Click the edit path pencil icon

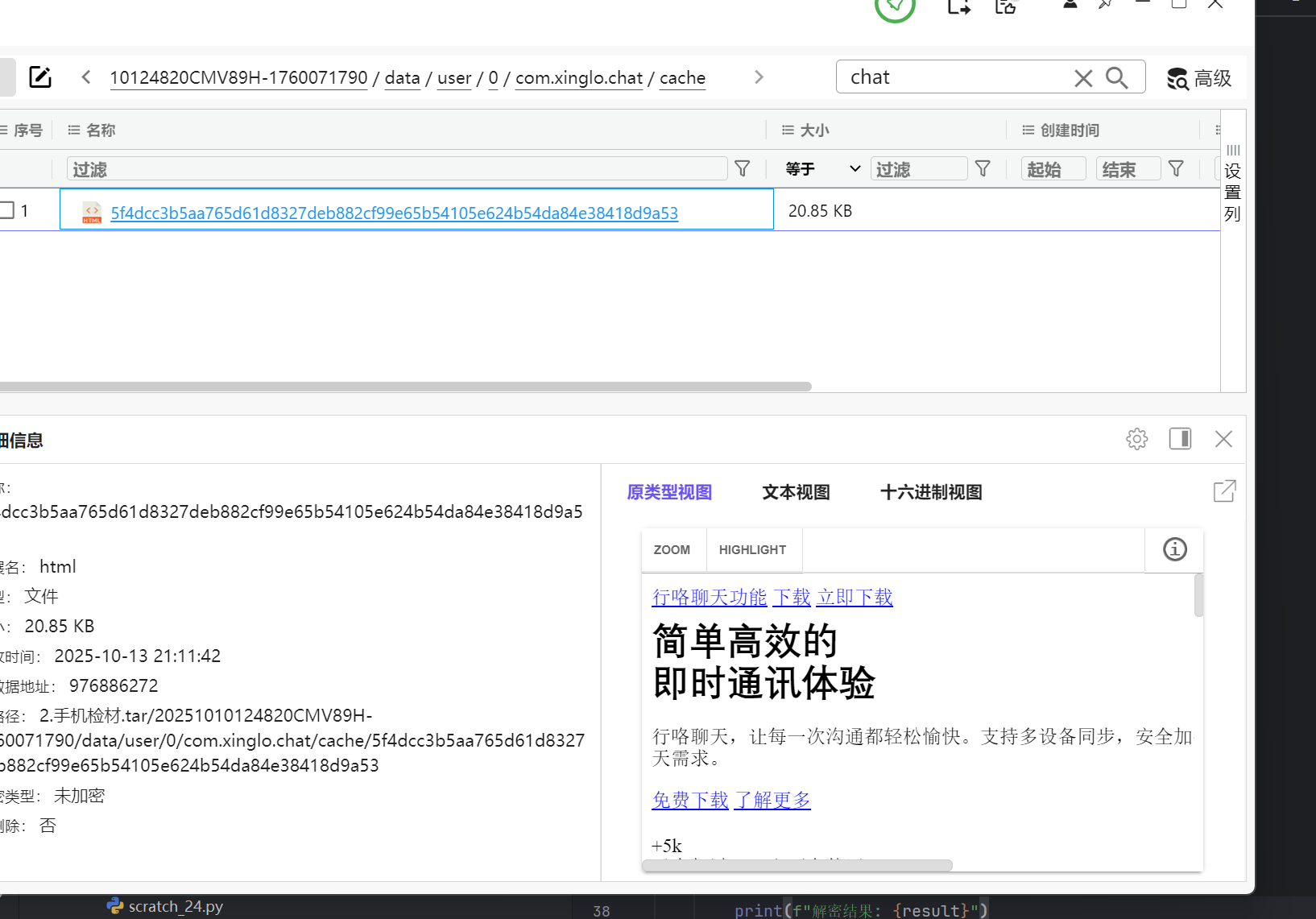point(40,77)
